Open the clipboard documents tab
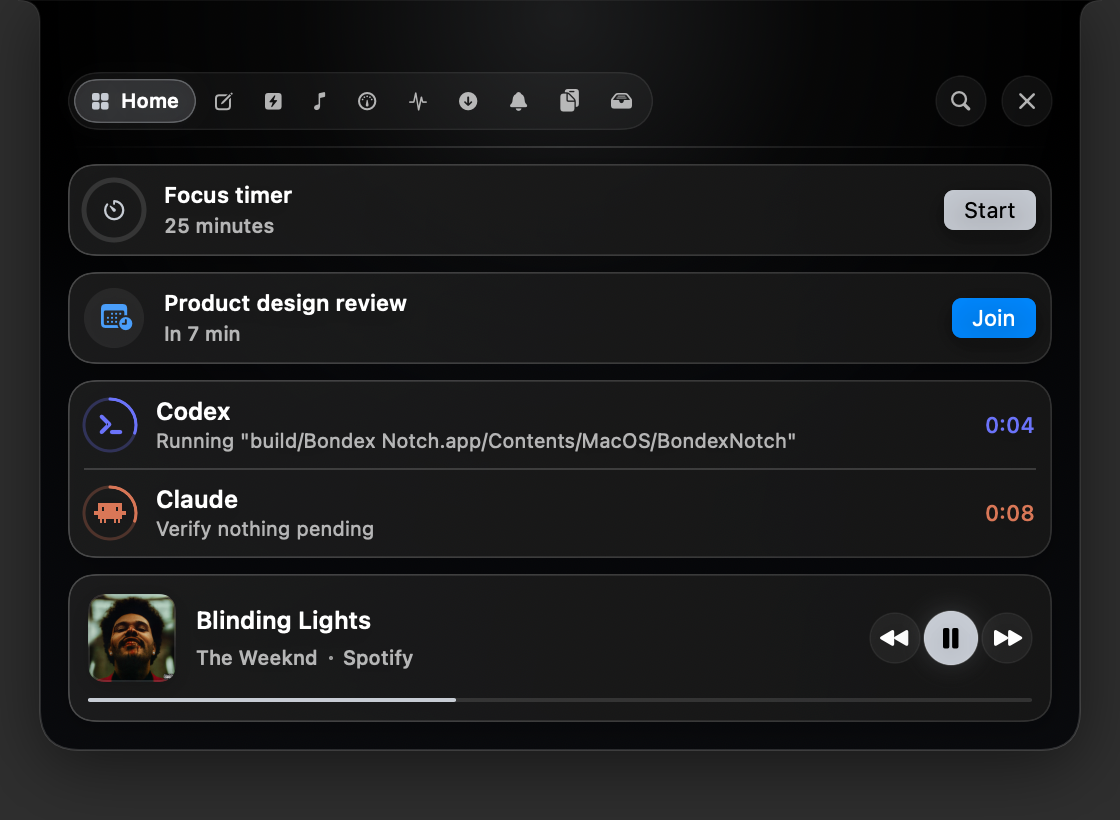 coord(569,101)
